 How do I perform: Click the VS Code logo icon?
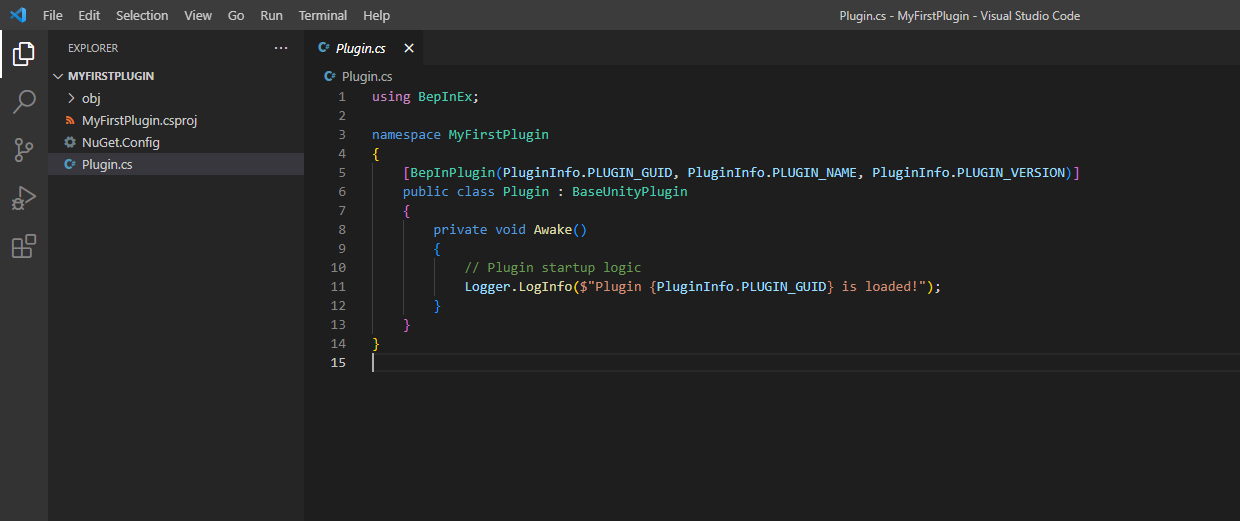tap(17, 15)
